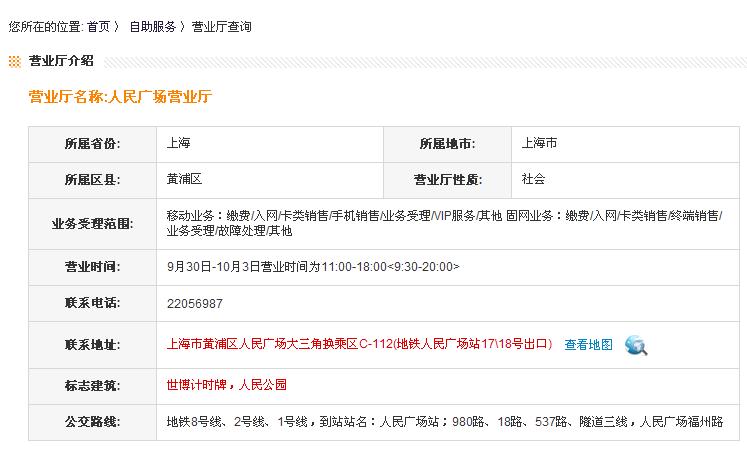Screen dimensions: 747x449
Task: Go to 首页 in the breadcrumb
Action: click(99, 27)
